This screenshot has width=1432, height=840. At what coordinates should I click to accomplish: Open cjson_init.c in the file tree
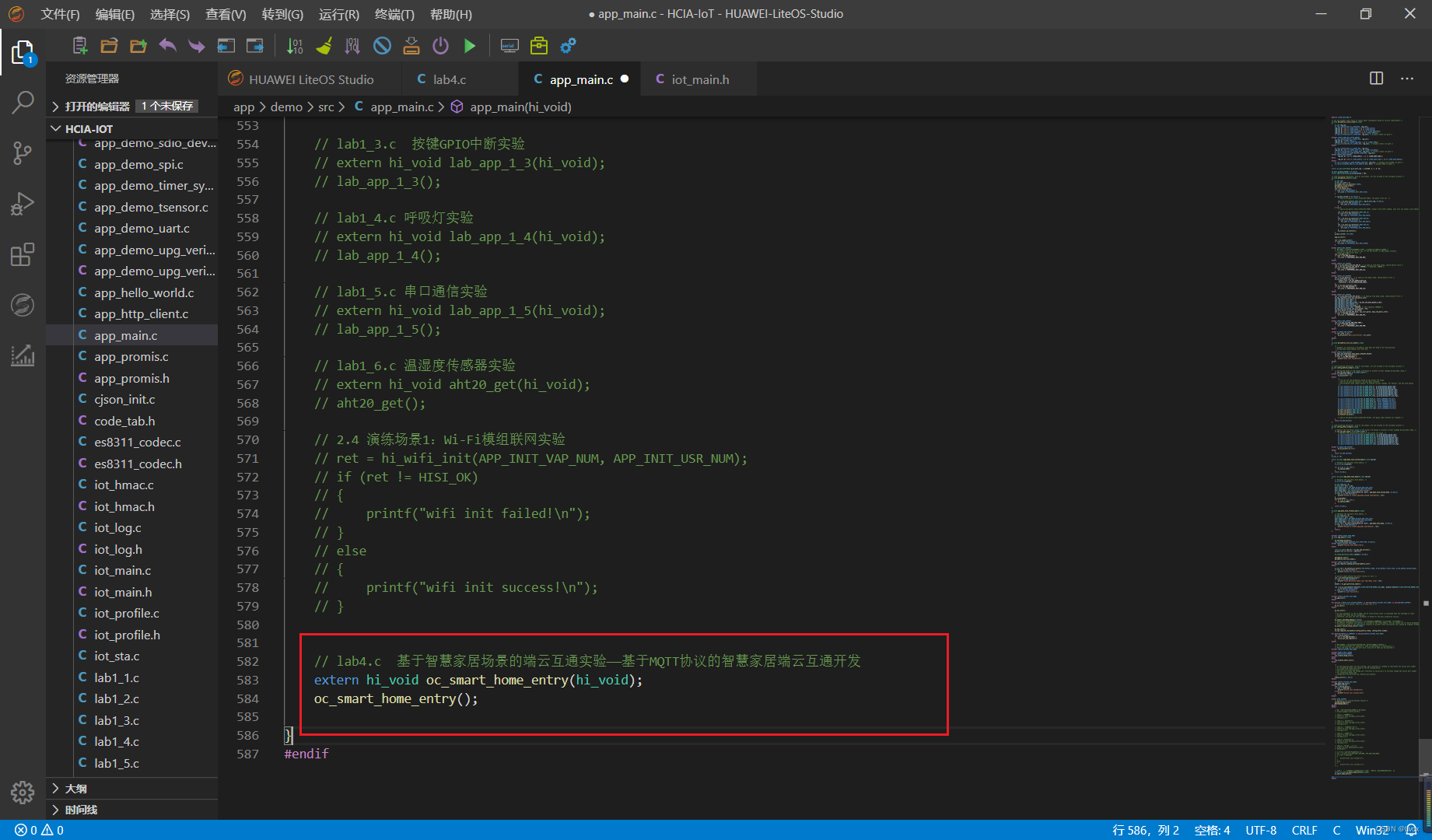point(124,399)
